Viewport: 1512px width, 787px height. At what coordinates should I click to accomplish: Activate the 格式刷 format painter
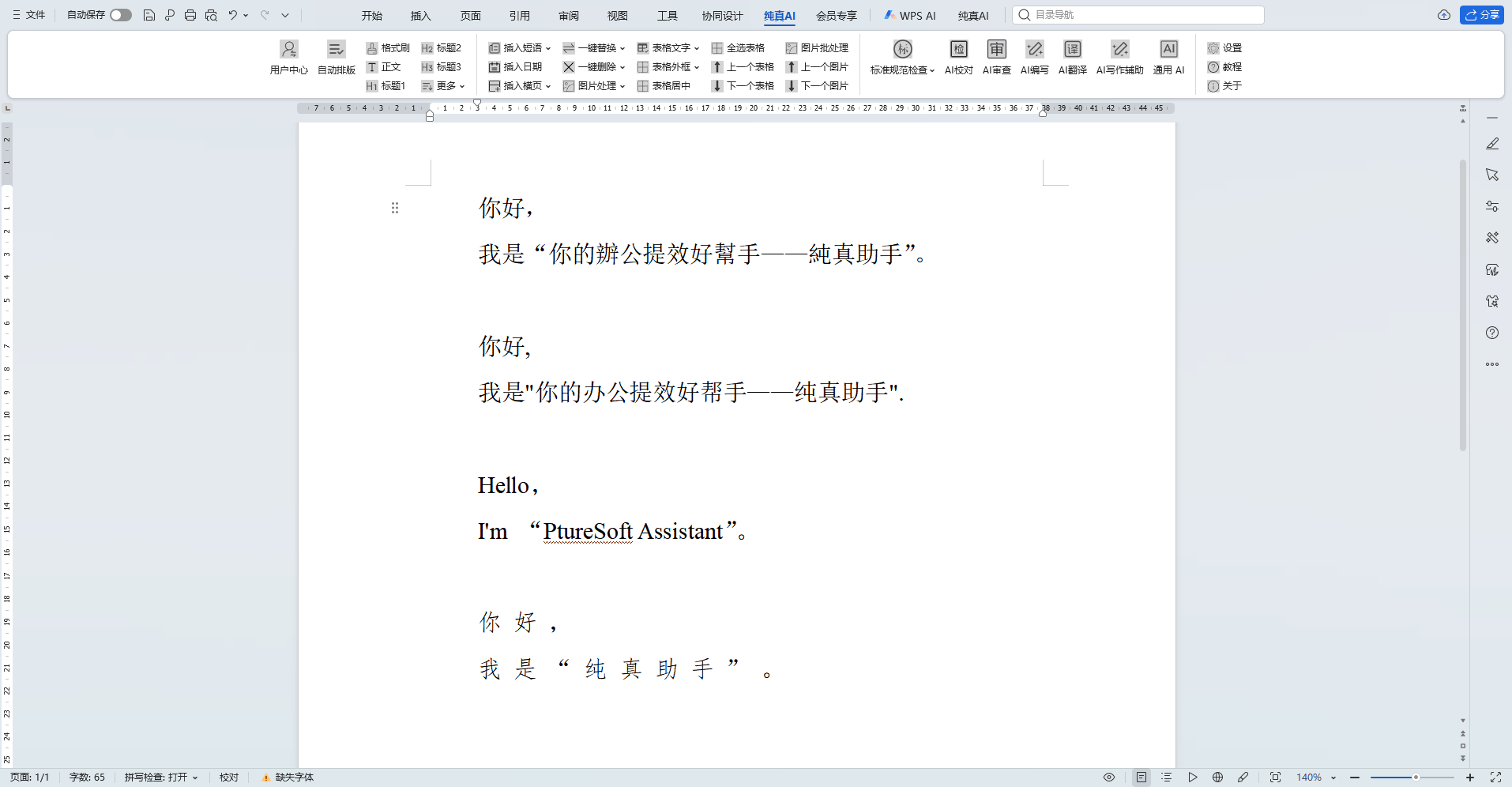click(388, 48)
